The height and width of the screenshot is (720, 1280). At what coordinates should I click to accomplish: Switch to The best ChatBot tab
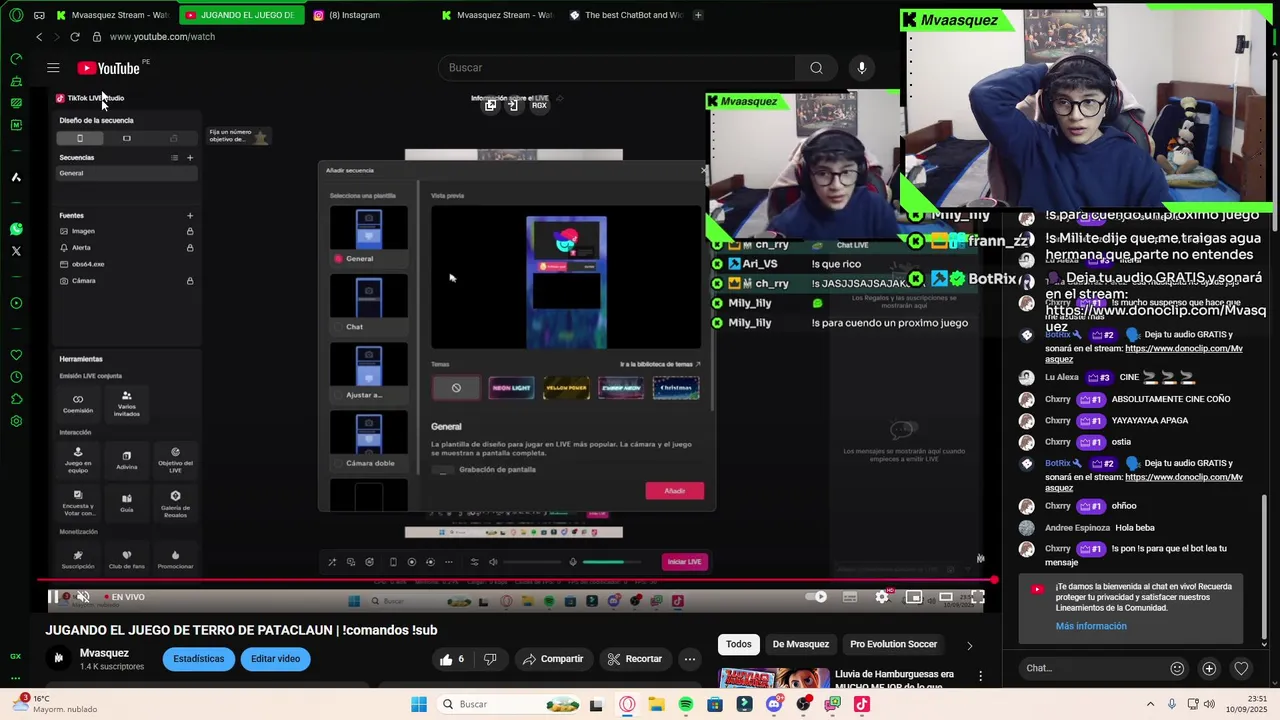(627, 15)
